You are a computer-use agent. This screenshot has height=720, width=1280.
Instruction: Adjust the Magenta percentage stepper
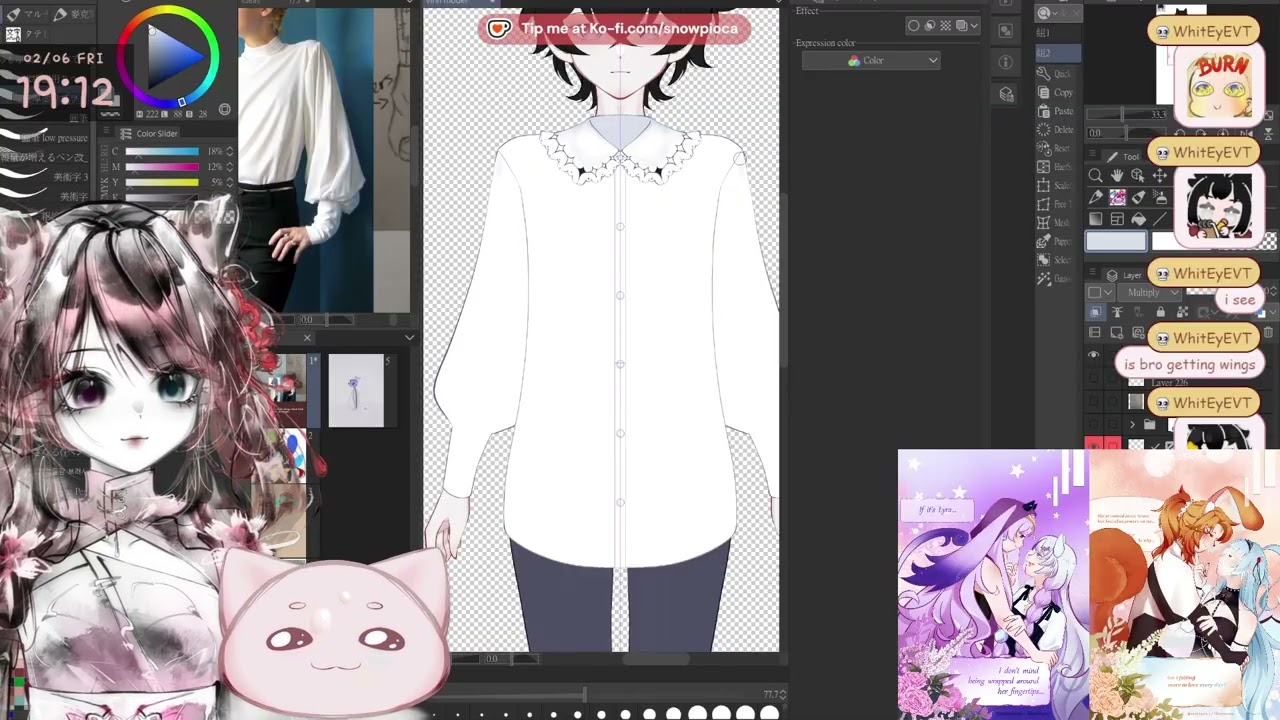click(229, 167)
